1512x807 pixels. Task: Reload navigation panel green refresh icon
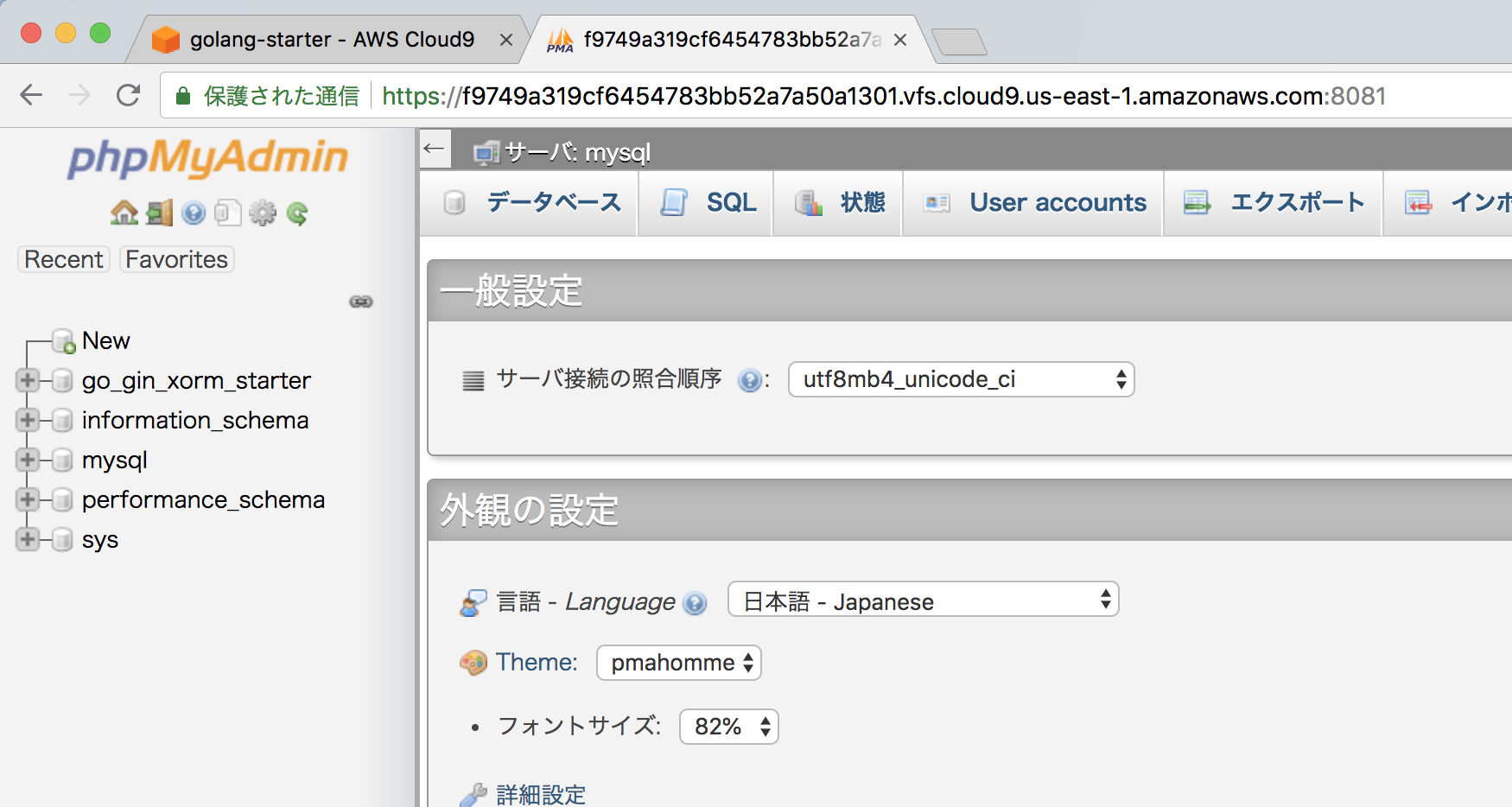click(x=297, y=213)
